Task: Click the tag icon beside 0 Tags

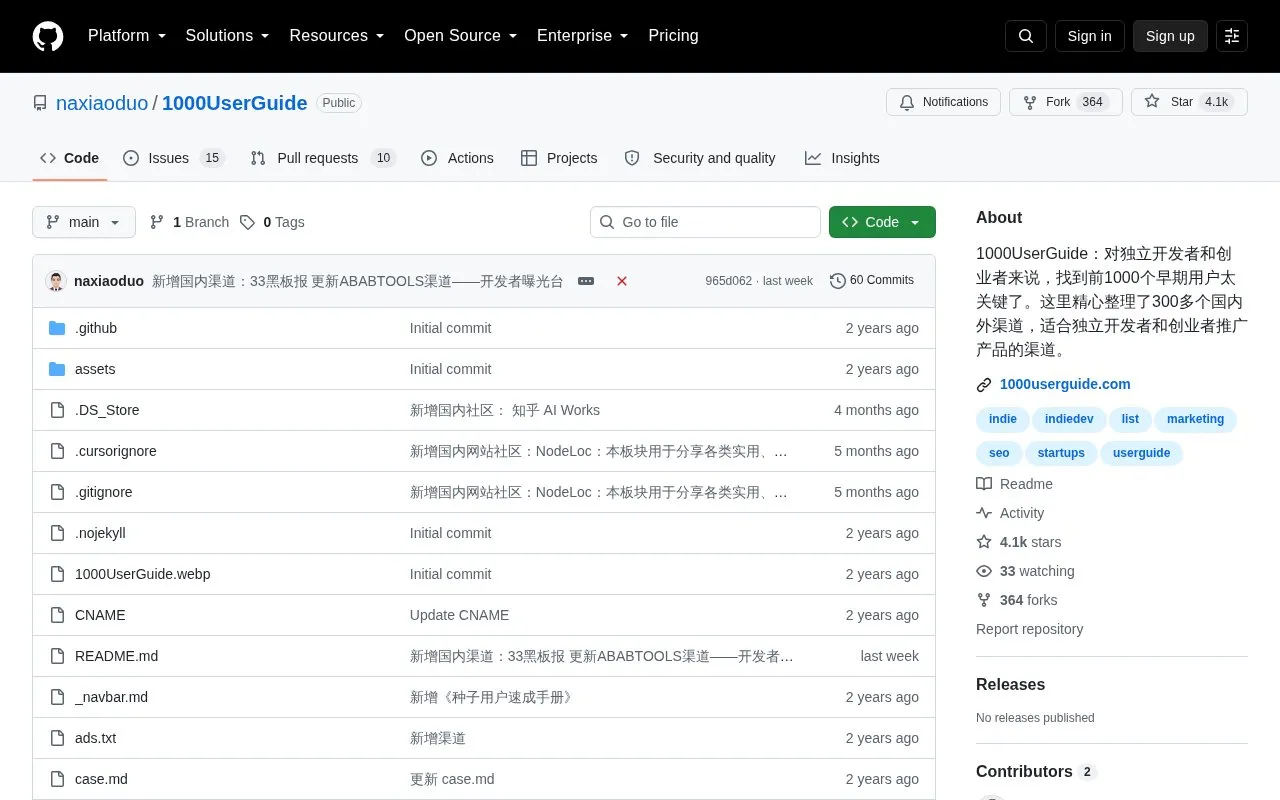Action: pos(247,222)
